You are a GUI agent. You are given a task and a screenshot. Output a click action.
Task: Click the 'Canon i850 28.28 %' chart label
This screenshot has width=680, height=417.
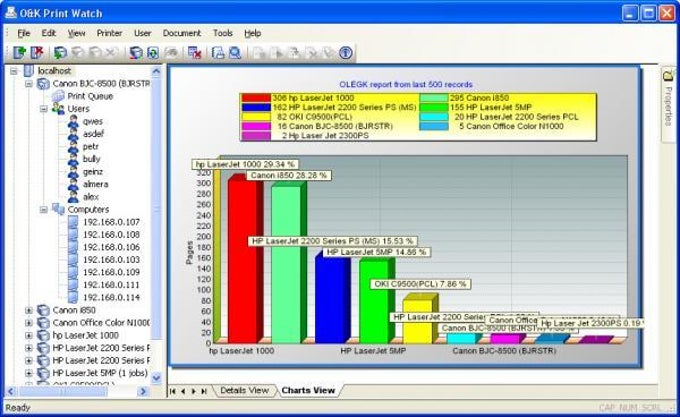pos(289,175)
